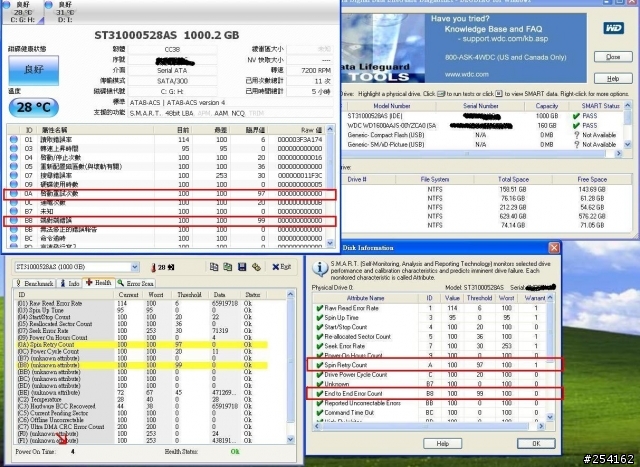Click blue status circle of ID 01 row
Screen dimensions: 640x467
14,139
